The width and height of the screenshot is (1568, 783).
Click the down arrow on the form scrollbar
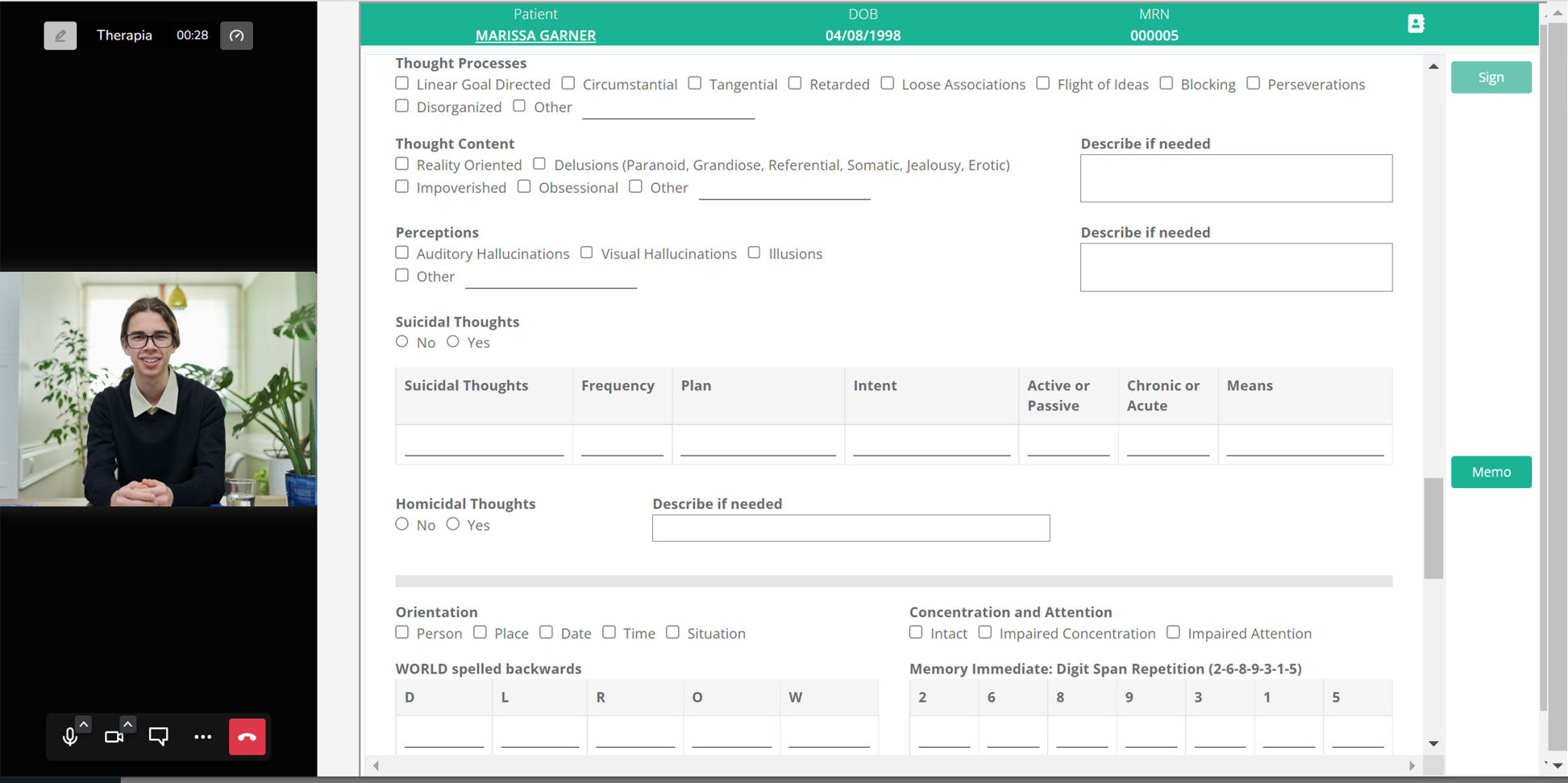pos(1434,743)
